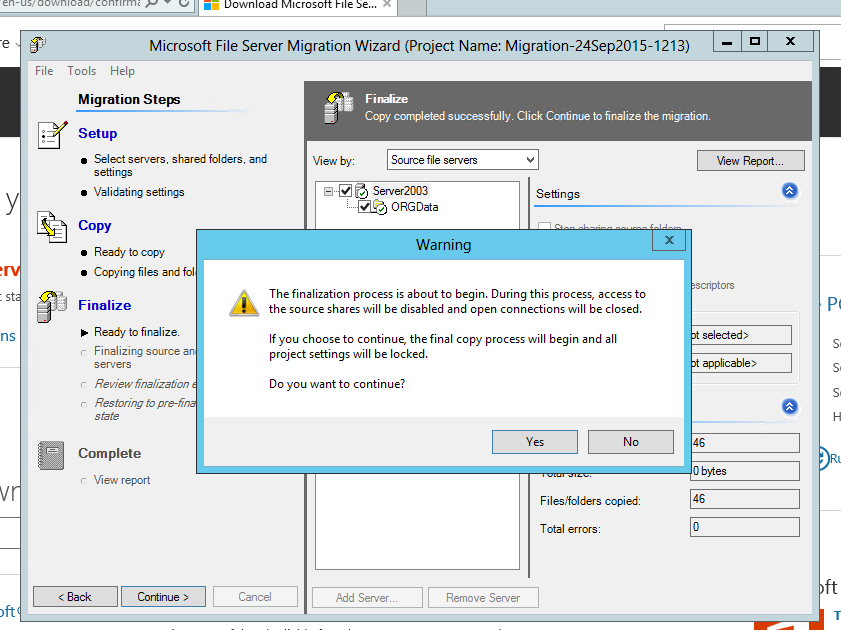Click the Files/folders copied value field
This screenshot has width=841, height=630.
click(x=744, y=499)
